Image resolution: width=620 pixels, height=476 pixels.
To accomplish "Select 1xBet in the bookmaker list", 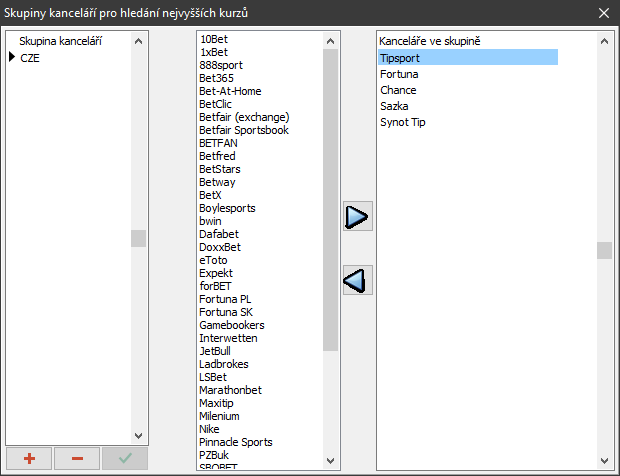I will (x=214, y=52).
